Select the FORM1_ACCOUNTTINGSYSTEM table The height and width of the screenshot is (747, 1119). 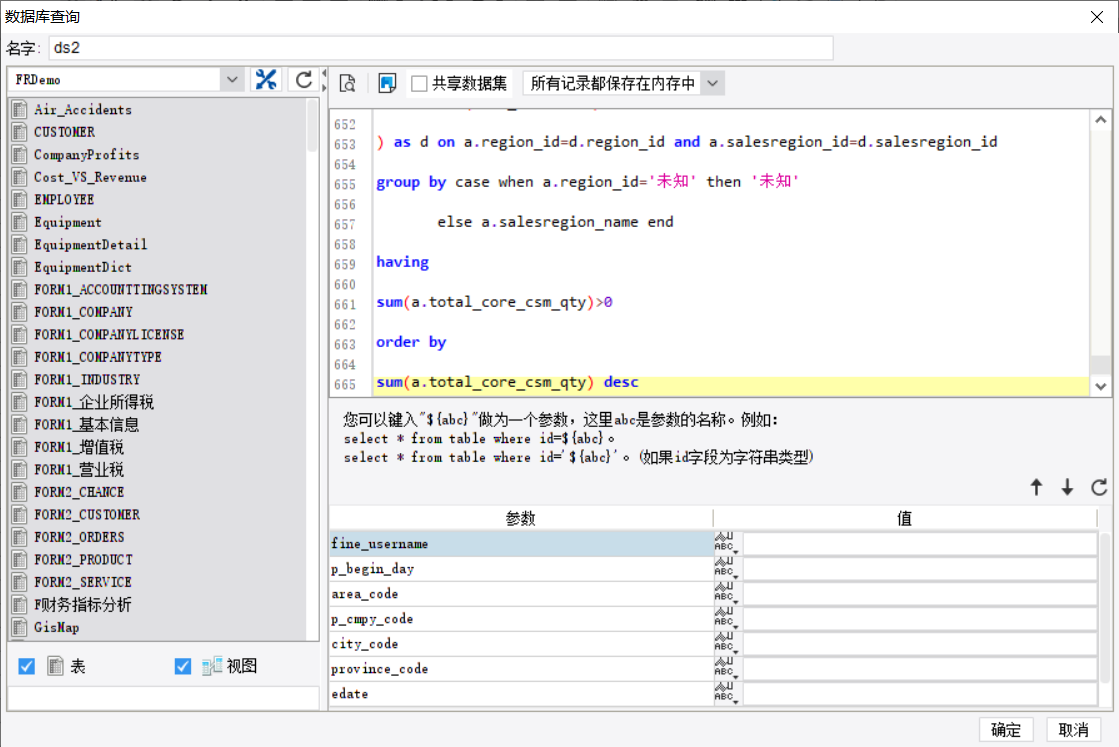121,290
